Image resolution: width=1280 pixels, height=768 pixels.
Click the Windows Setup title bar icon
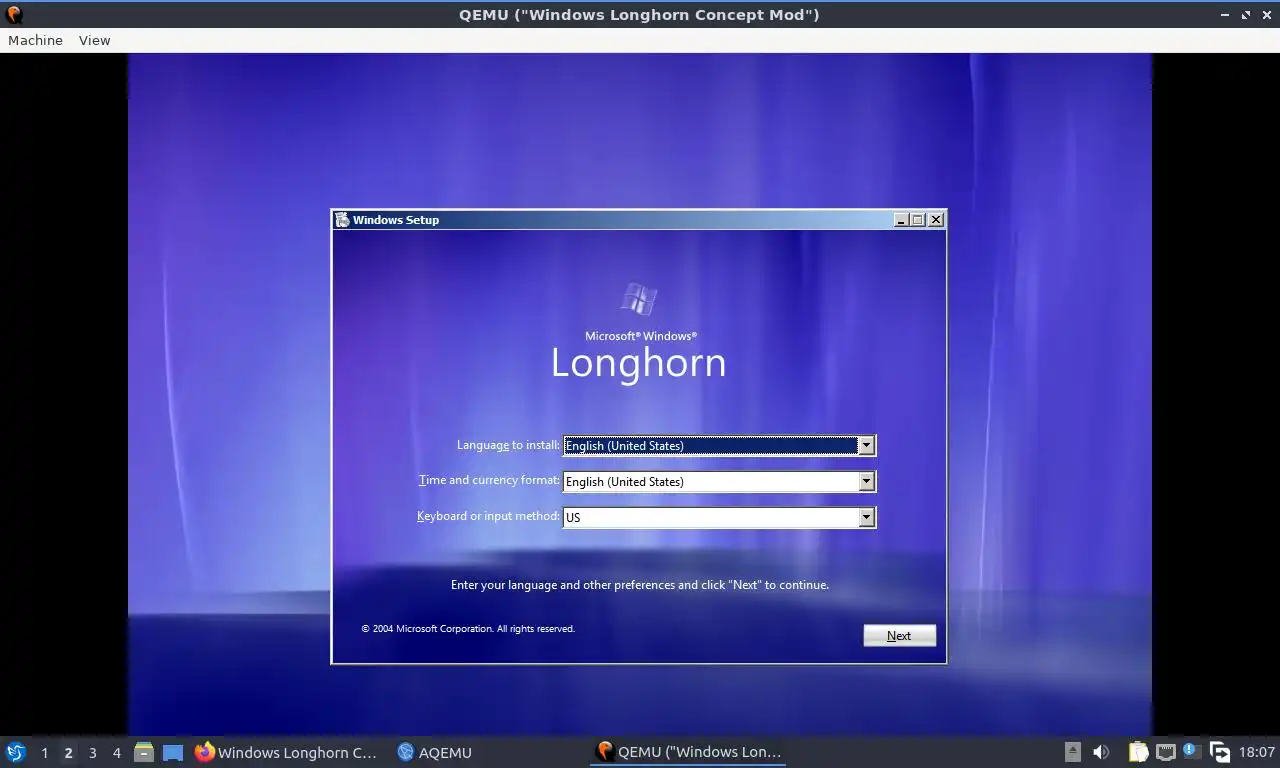pyautogui.click(x=342, y=220)
